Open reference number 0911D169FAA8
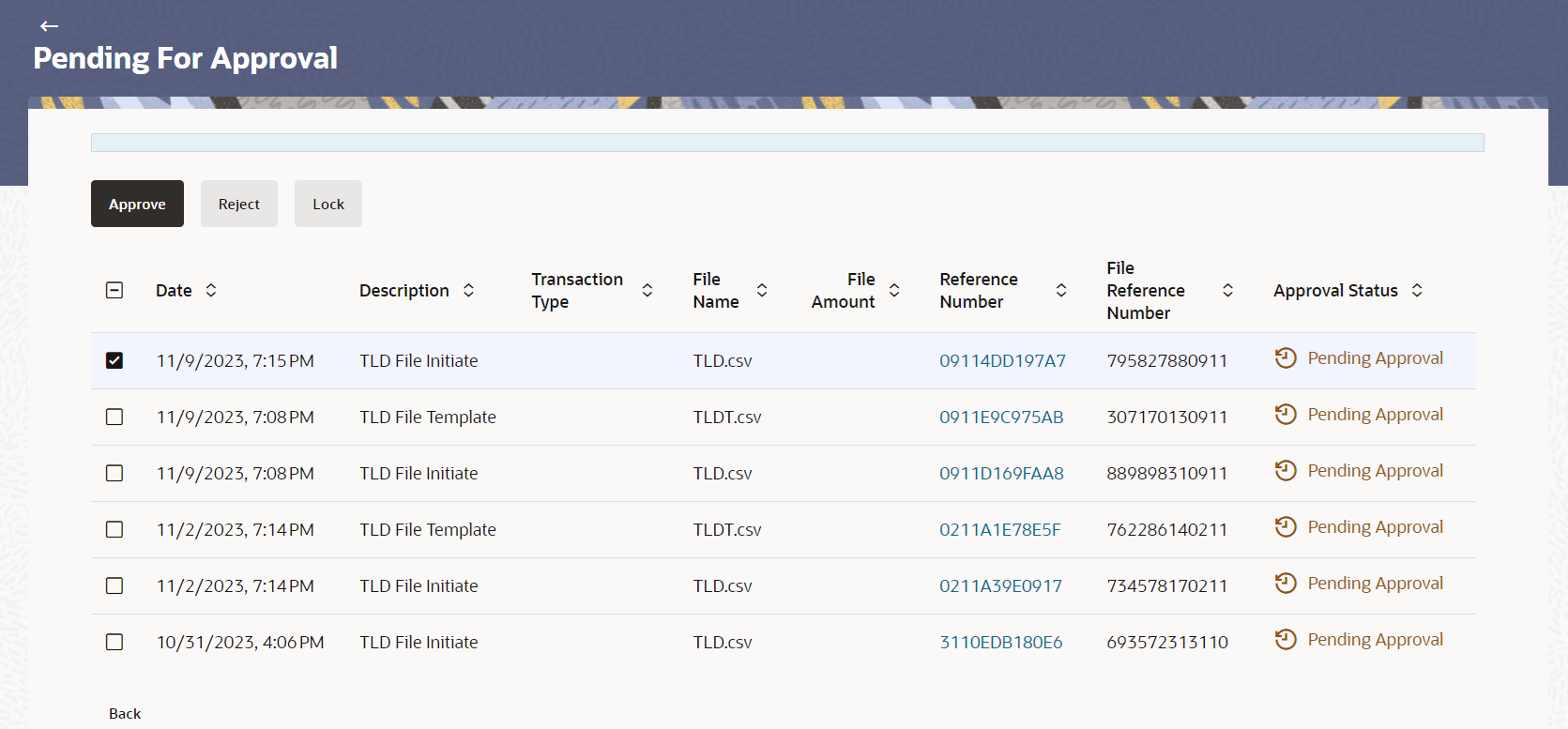 point(1001,474)
